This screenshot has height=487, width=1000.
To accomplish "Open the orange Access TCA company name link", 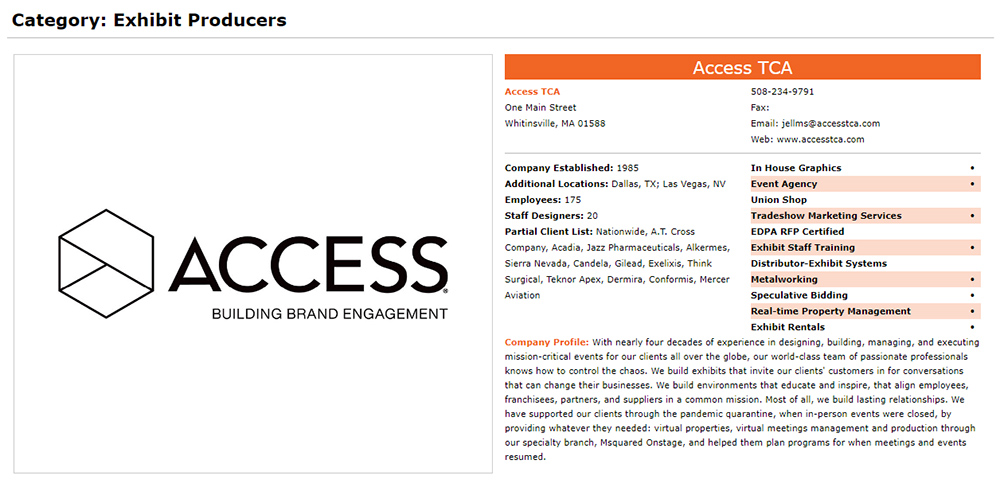I will [x=532, y=92].
